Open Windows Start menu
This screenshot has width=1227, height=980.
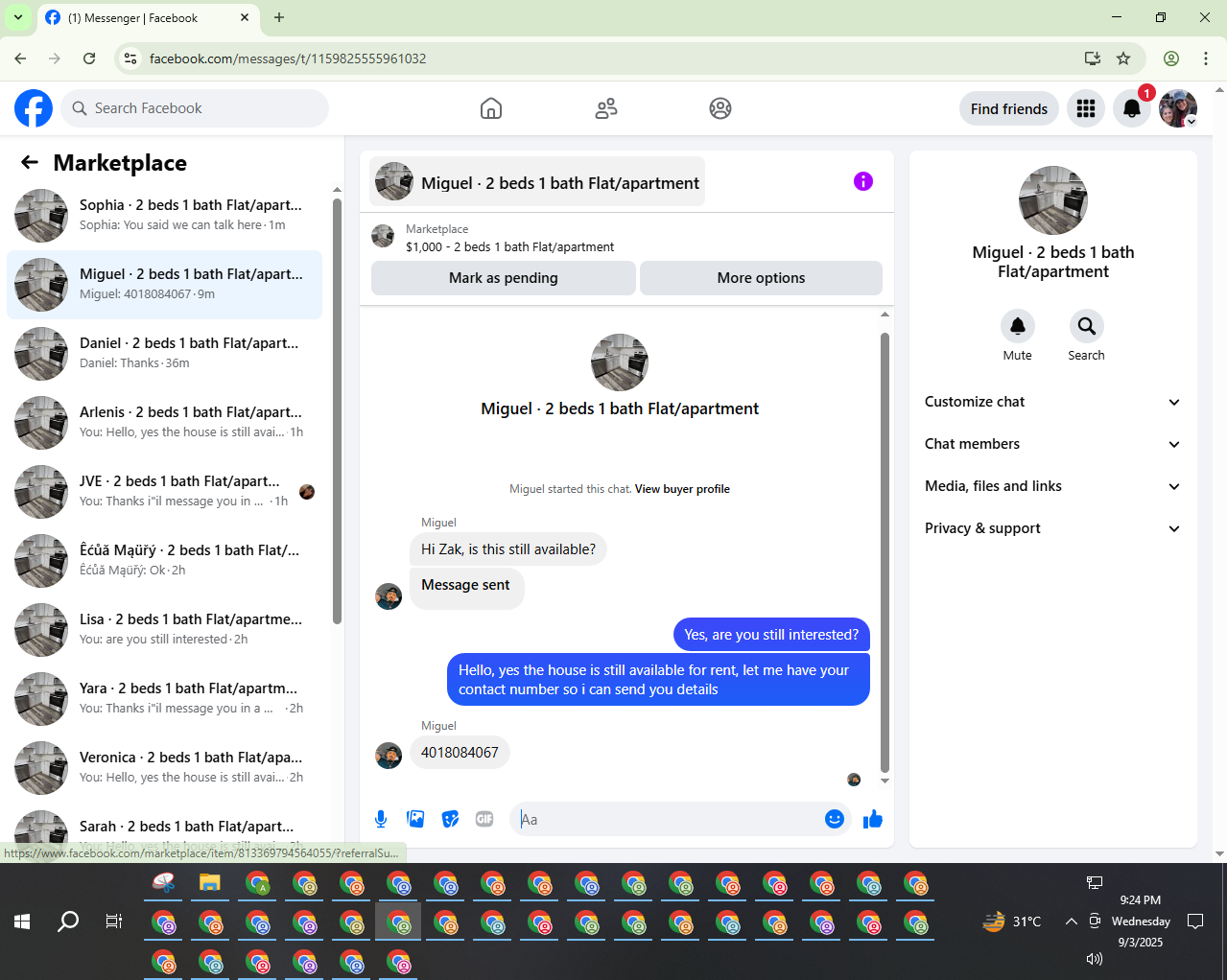click(x=22, y=922)
